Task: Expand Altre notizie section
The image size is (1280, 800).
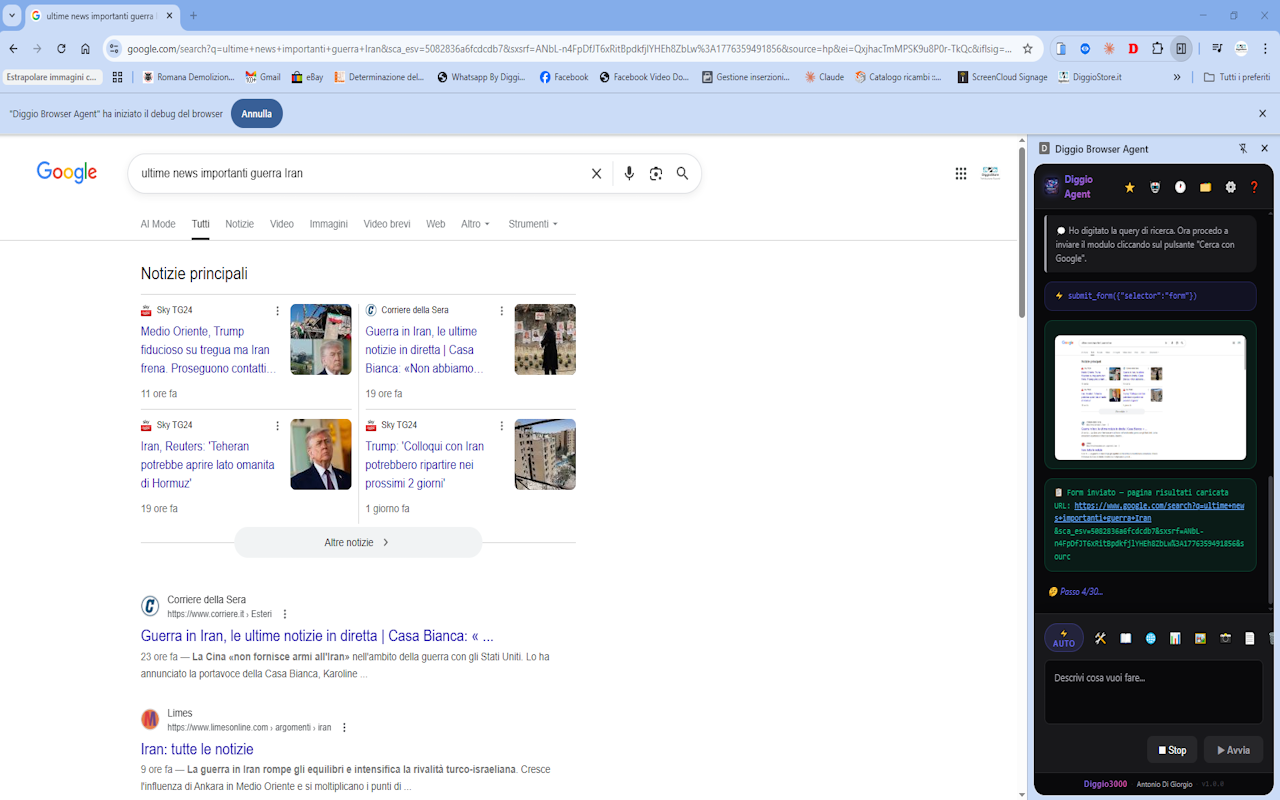Action: click(x=358, y=542)
